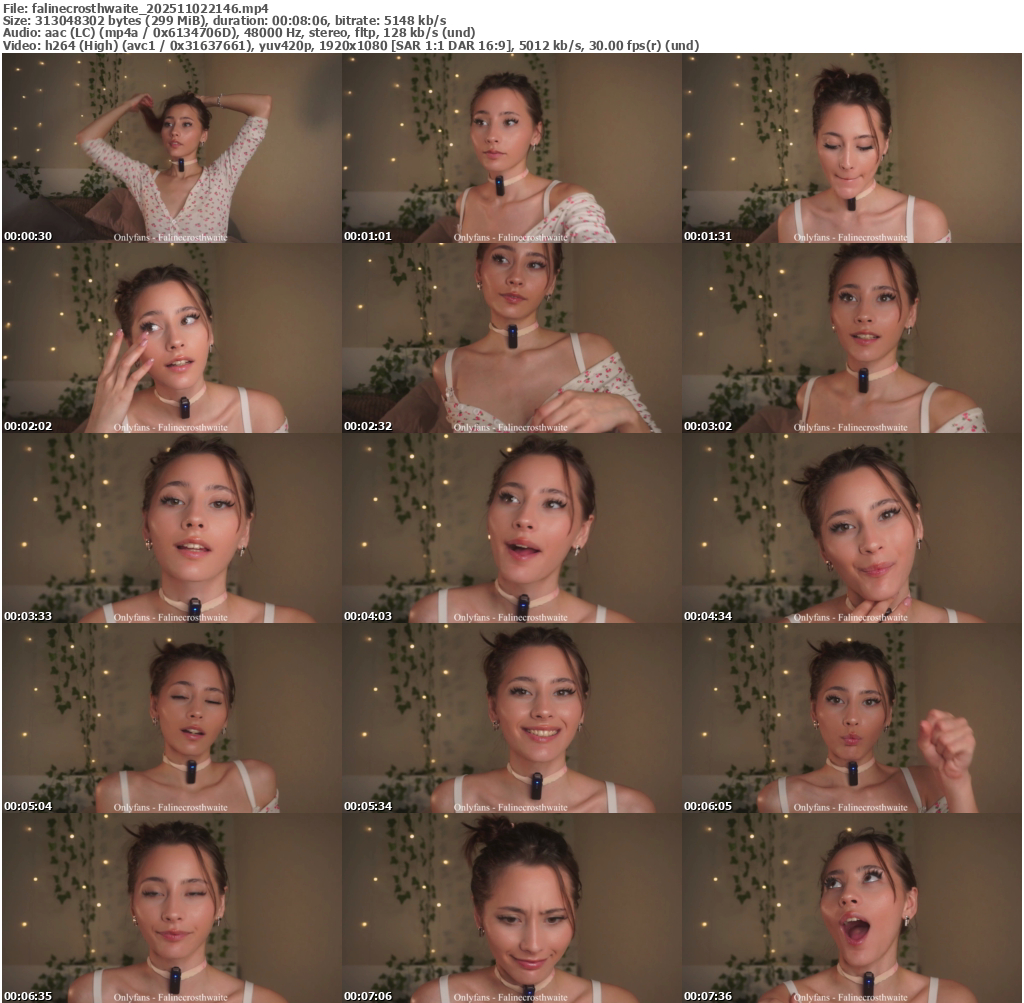Select the thumbnail stamped 00:01:31

coord(852,148)
